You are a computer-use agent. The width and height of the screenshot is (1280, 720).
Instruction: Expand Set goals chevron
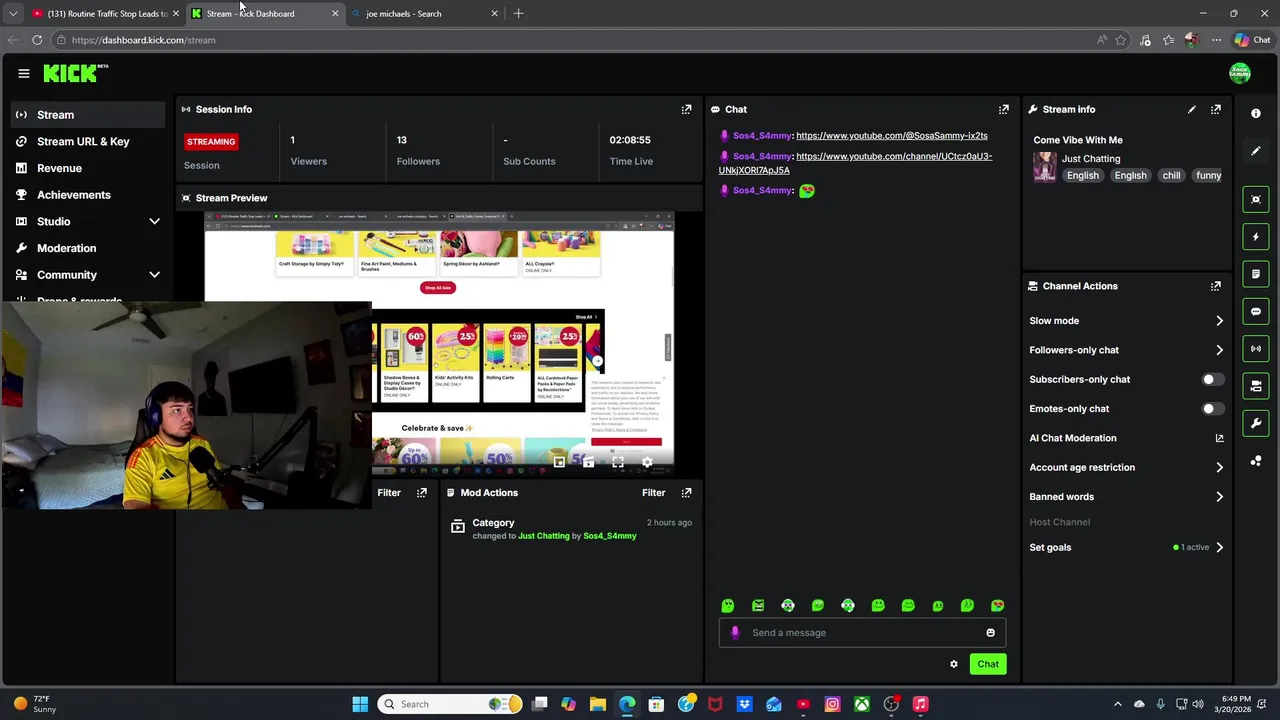[1219, 547]
